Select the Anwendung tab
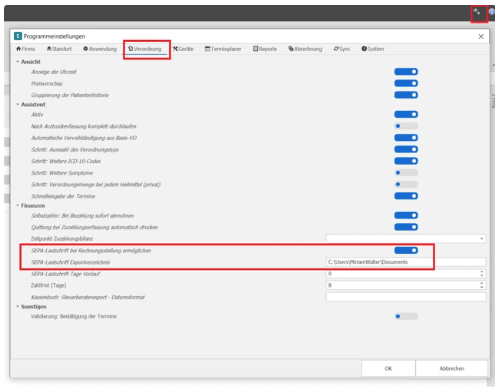Viewport: 499px width, 390px height. (x=100, y=49)
